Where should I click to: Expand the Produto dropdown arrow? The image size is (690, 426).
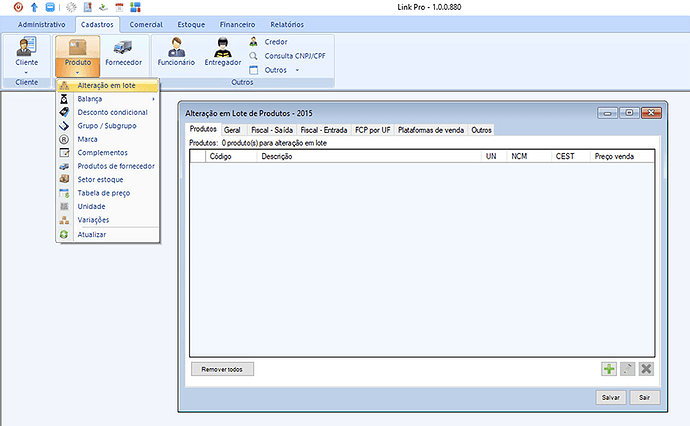click(x=78, y=73)
